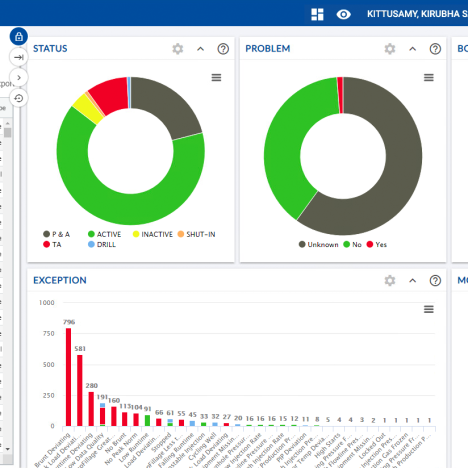Toggle DRILL legend item
Image resolution: width=468 pixels, height=468 pixels.
(102, 245)
